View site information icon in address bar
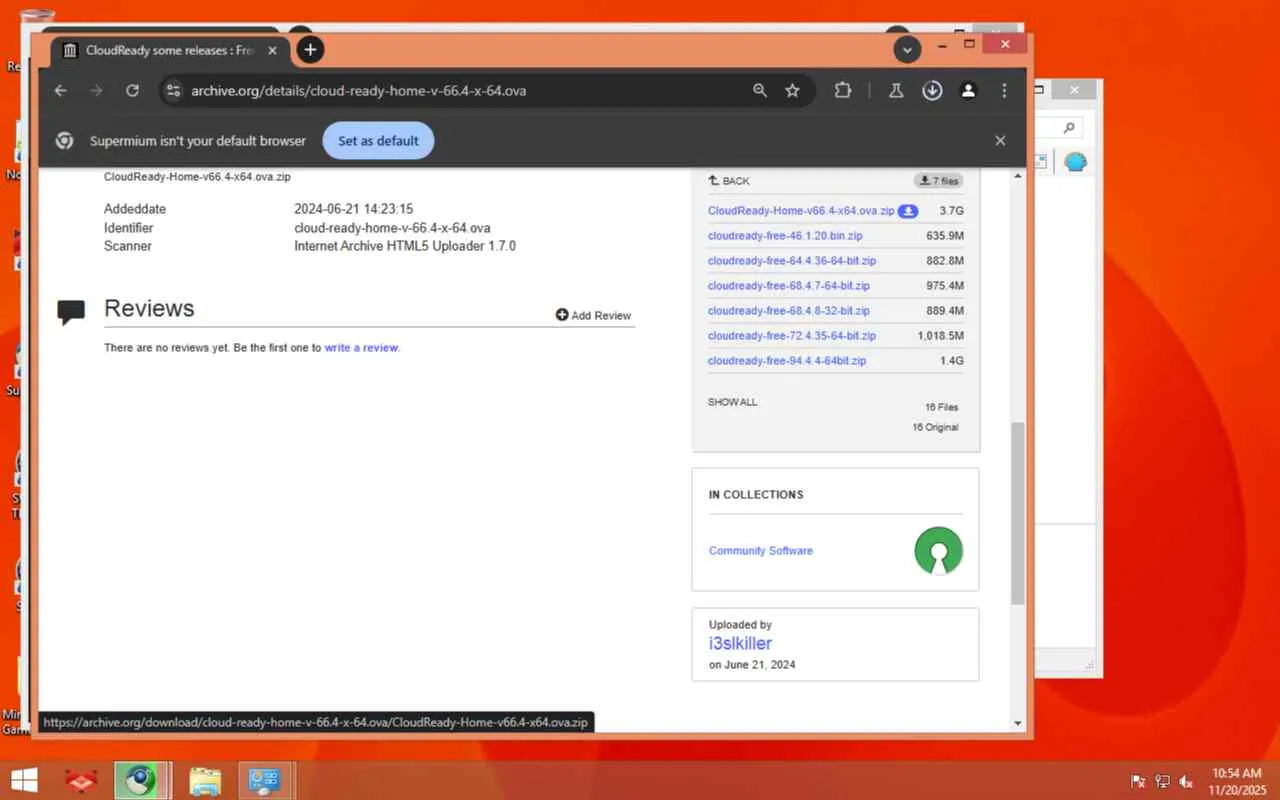This screenshot has height=800, width=1280. (173, 91)
